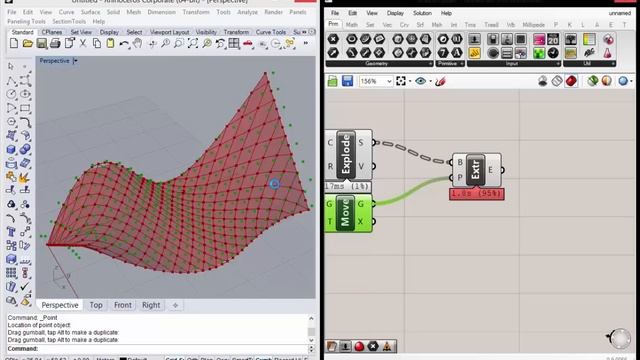640x360 pixels.
Task: Select the Circle tool in Rhino sidebar
Action: (x=11, y=94)
